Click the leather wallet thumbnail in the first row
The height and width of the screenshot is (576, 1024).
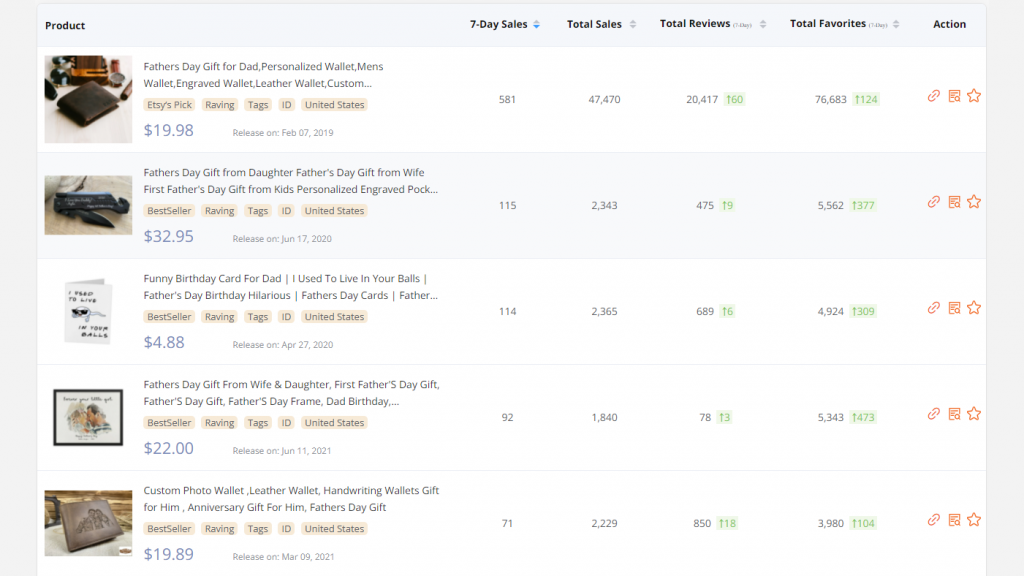coord(88,99)
